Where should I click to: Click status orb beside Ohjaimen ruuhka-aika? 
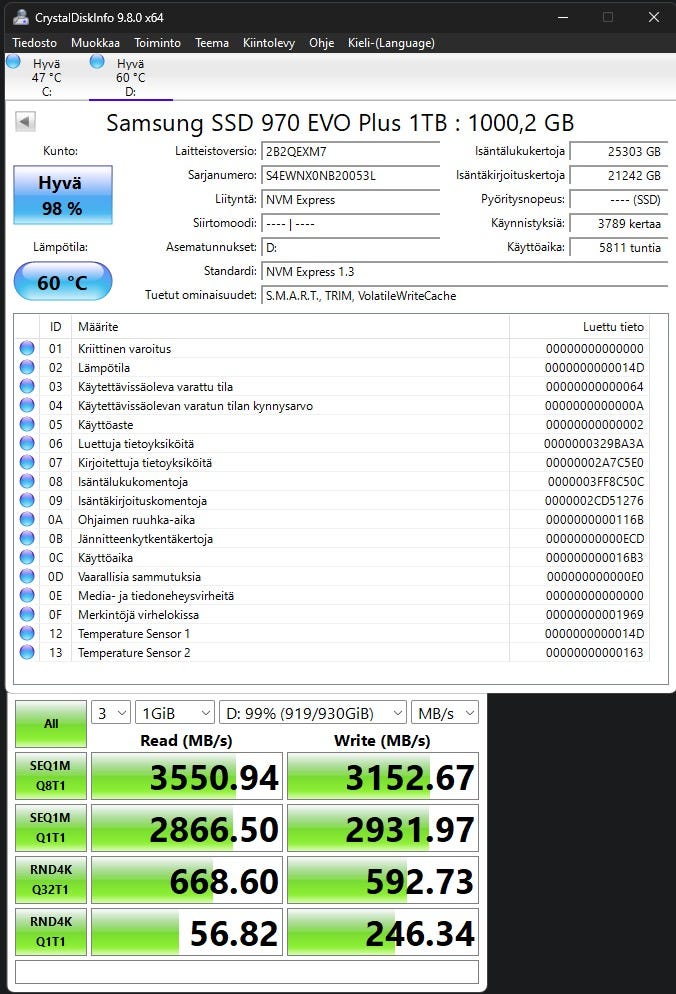pos(27,519)
